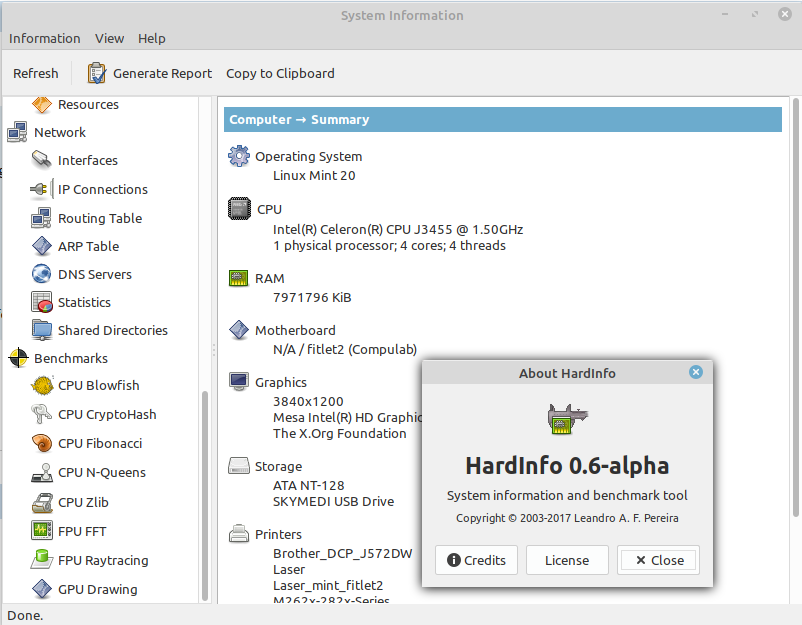
Task: View the License button
Action: coord(567,560)
